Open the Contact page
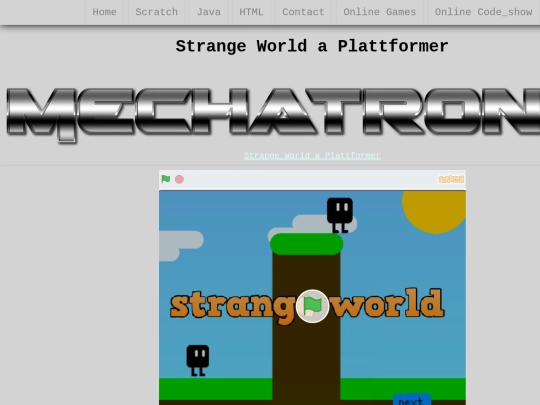Viewport: 540px width, 405px height. (x=303, y=12)
